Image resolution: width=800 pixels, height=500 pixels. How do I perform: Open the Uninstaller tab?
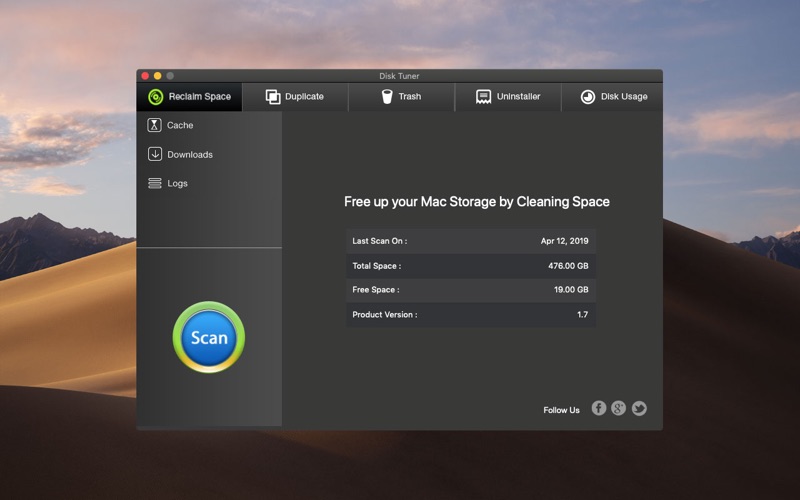[x=508, y=97]
